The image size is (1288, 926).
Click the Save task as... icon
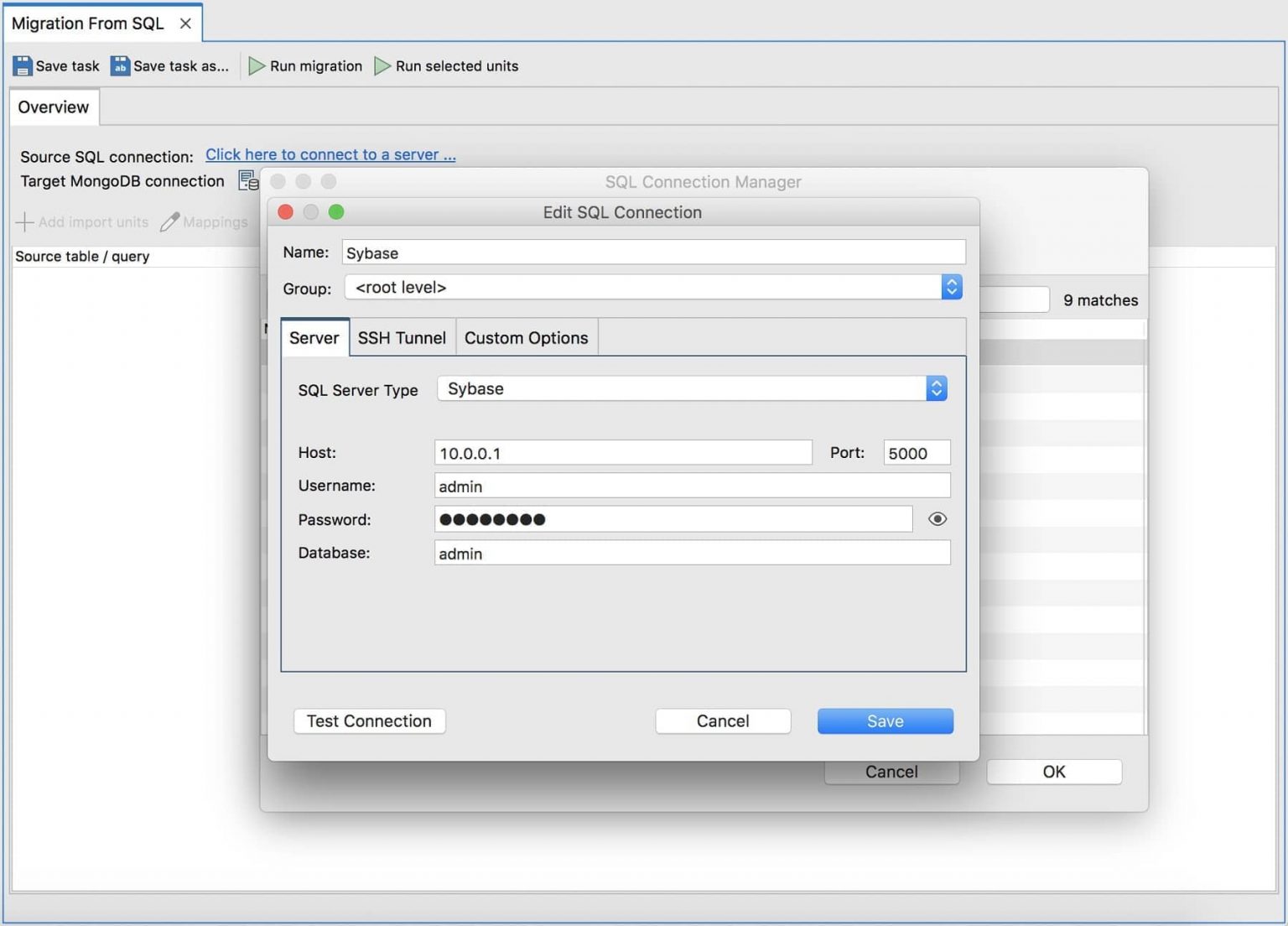coord(120,65)
